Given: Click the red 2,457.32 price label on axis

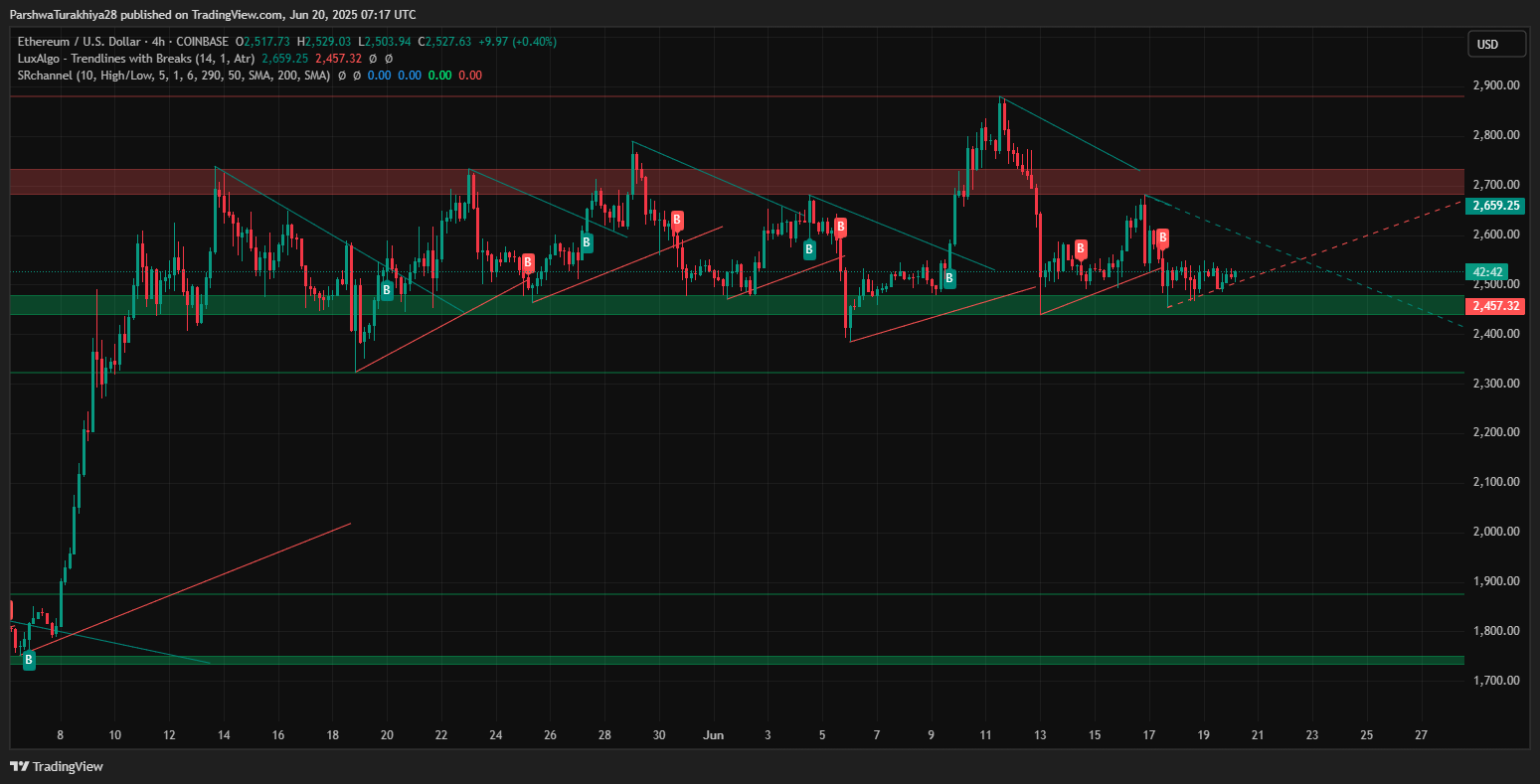Looking at the screenshot, I should [1495, 306].
